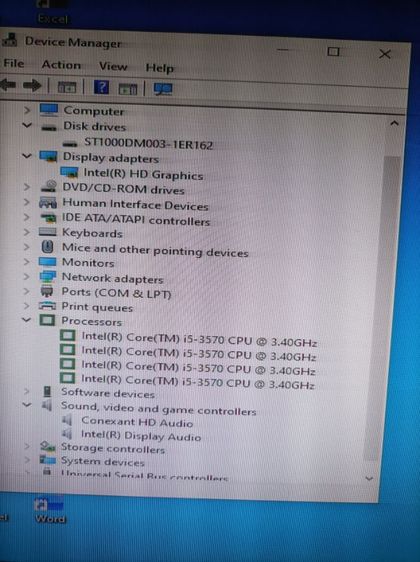Expand the Computer node
The width and height of the screenshot is (420, 562).
(x=27, y=110)
